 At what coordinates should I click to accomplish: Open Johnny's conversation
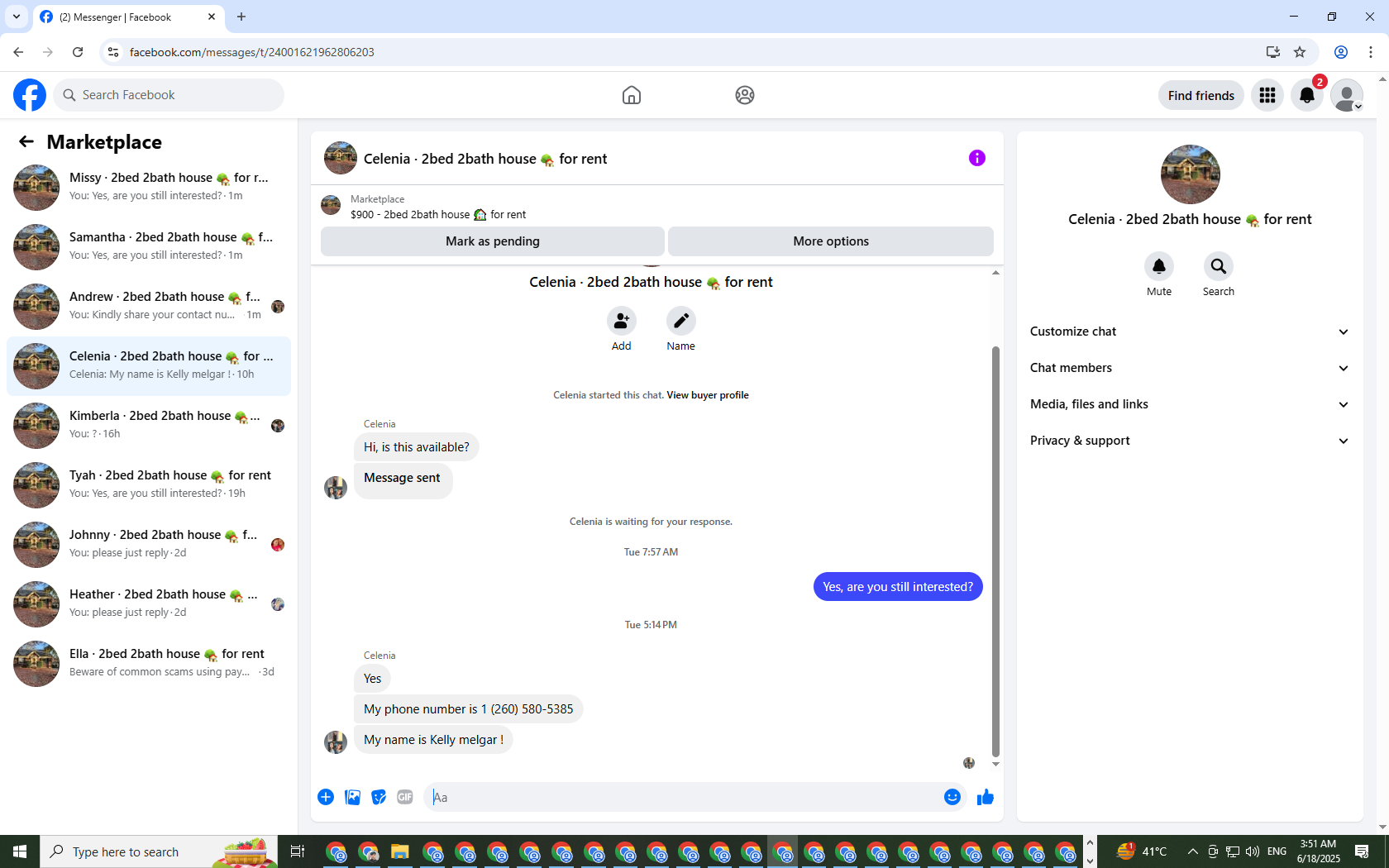coord(149,545)
